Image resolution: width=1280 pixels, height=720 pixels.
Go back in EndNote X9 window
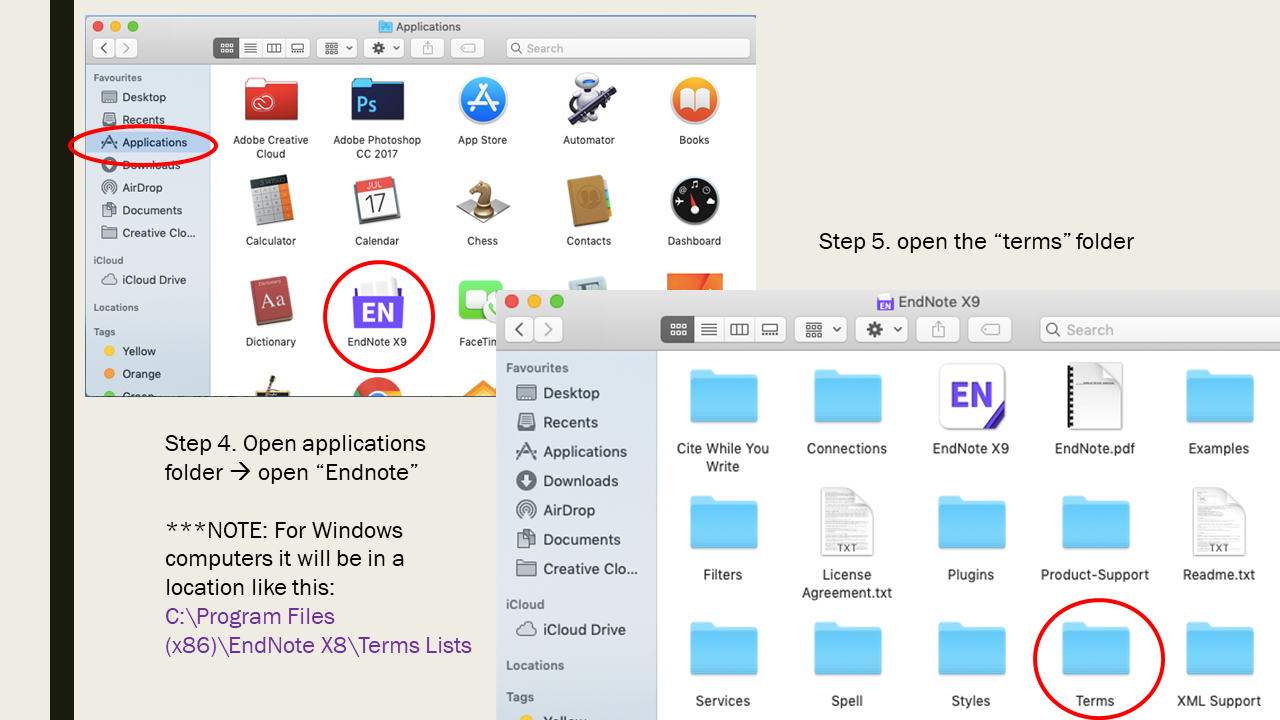[519, 329]
